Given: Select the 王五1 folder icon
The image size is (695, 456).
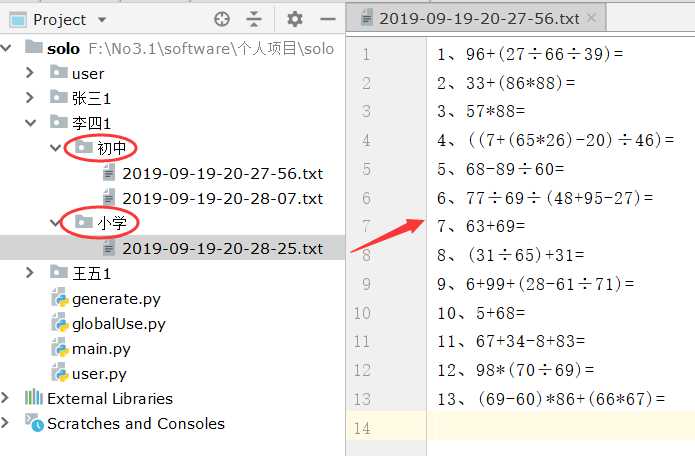Looking at the screenshot, I should click(59, 271).
